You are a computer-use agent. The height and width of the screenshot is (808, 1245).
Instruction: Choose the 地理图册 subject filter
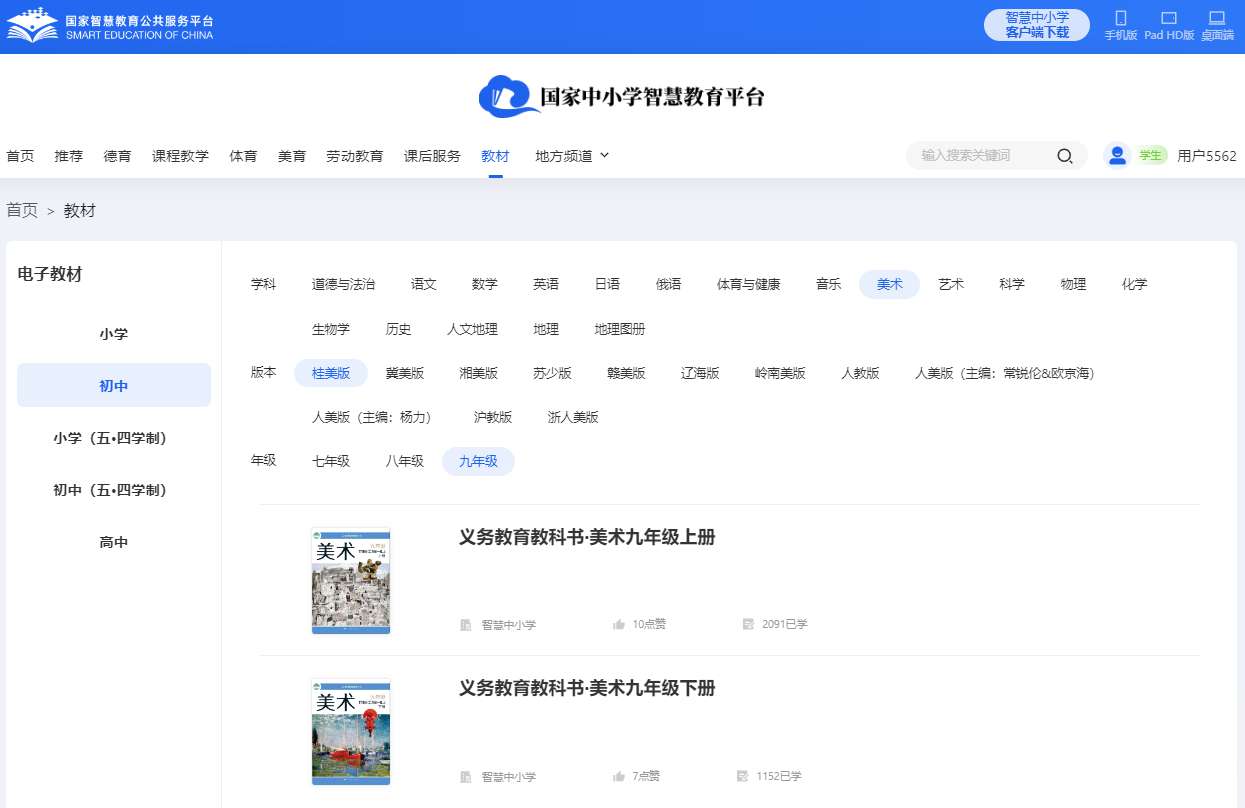[620, 329]
